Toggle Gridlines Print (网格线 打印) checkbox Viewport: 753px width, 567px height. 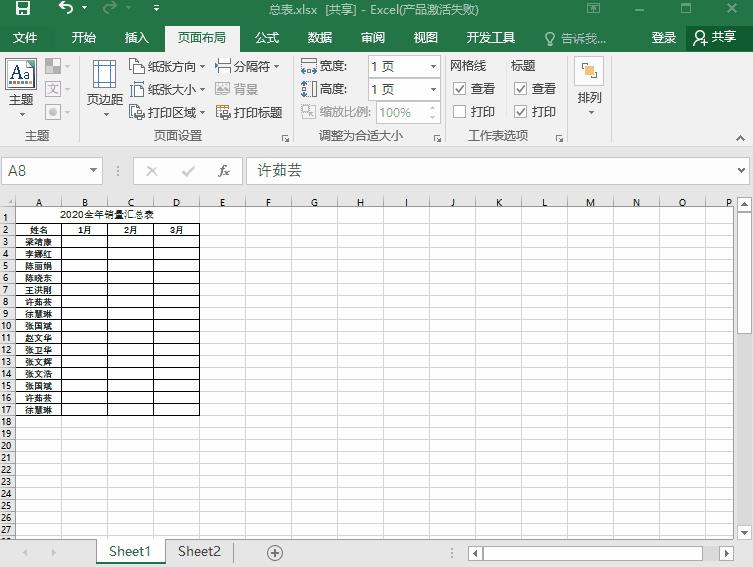460,111
